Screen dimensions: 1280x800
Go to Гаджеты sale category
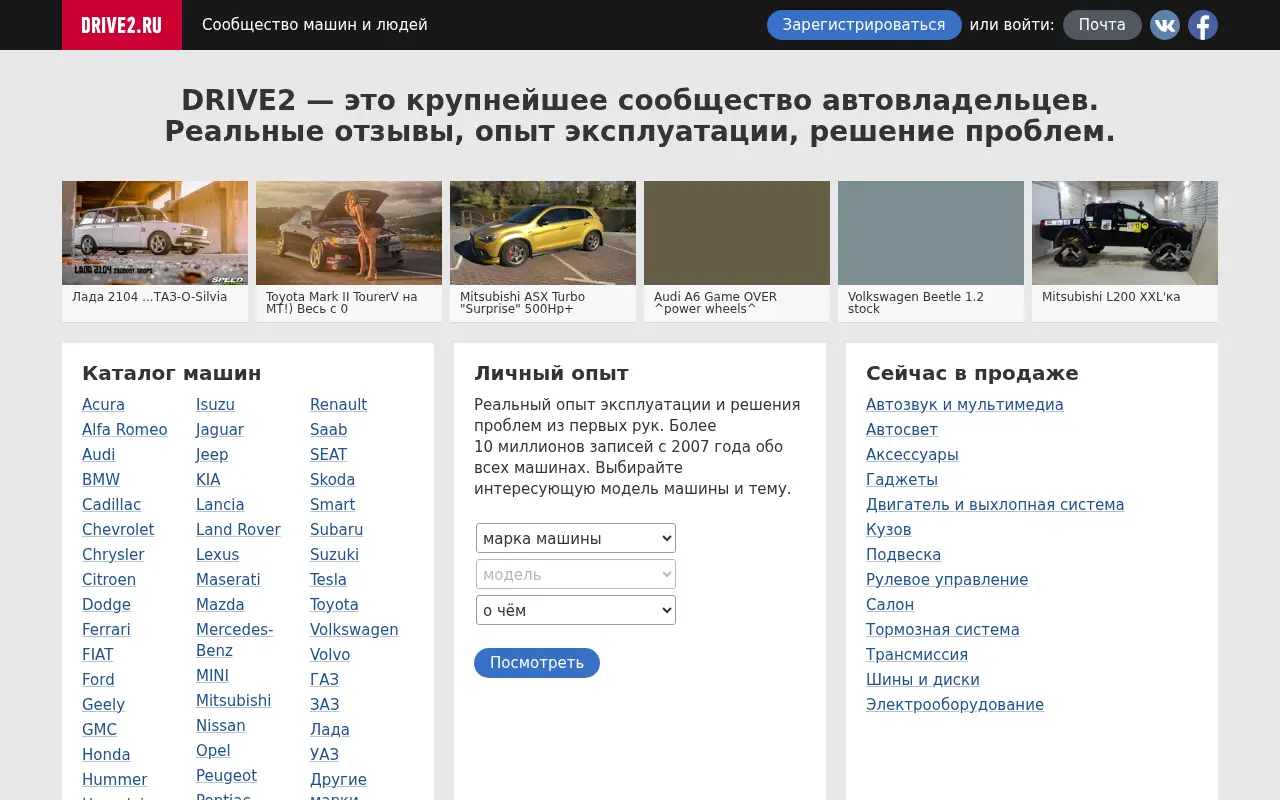tap(902, 480)
